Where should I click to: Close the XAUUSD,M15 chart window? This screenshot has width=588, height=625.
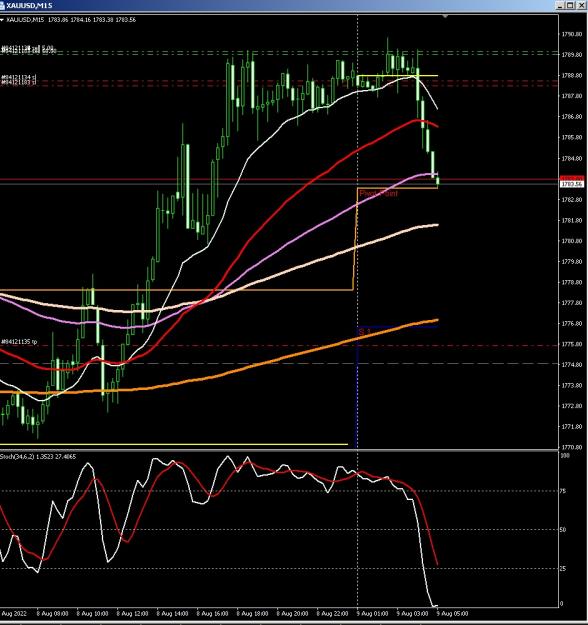[x=580, y=5]
